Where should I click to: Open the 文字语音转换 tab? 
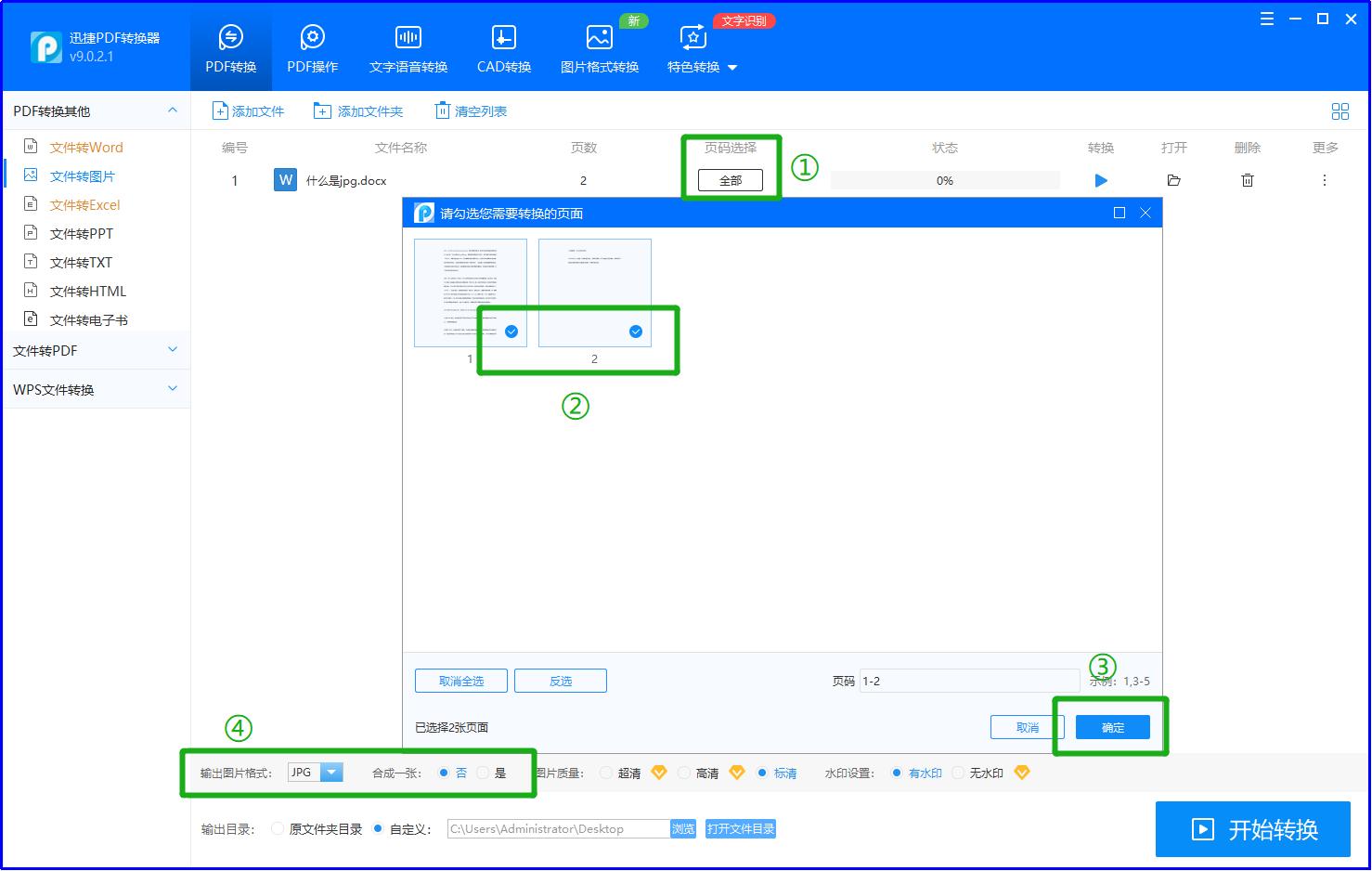(408, 51)
